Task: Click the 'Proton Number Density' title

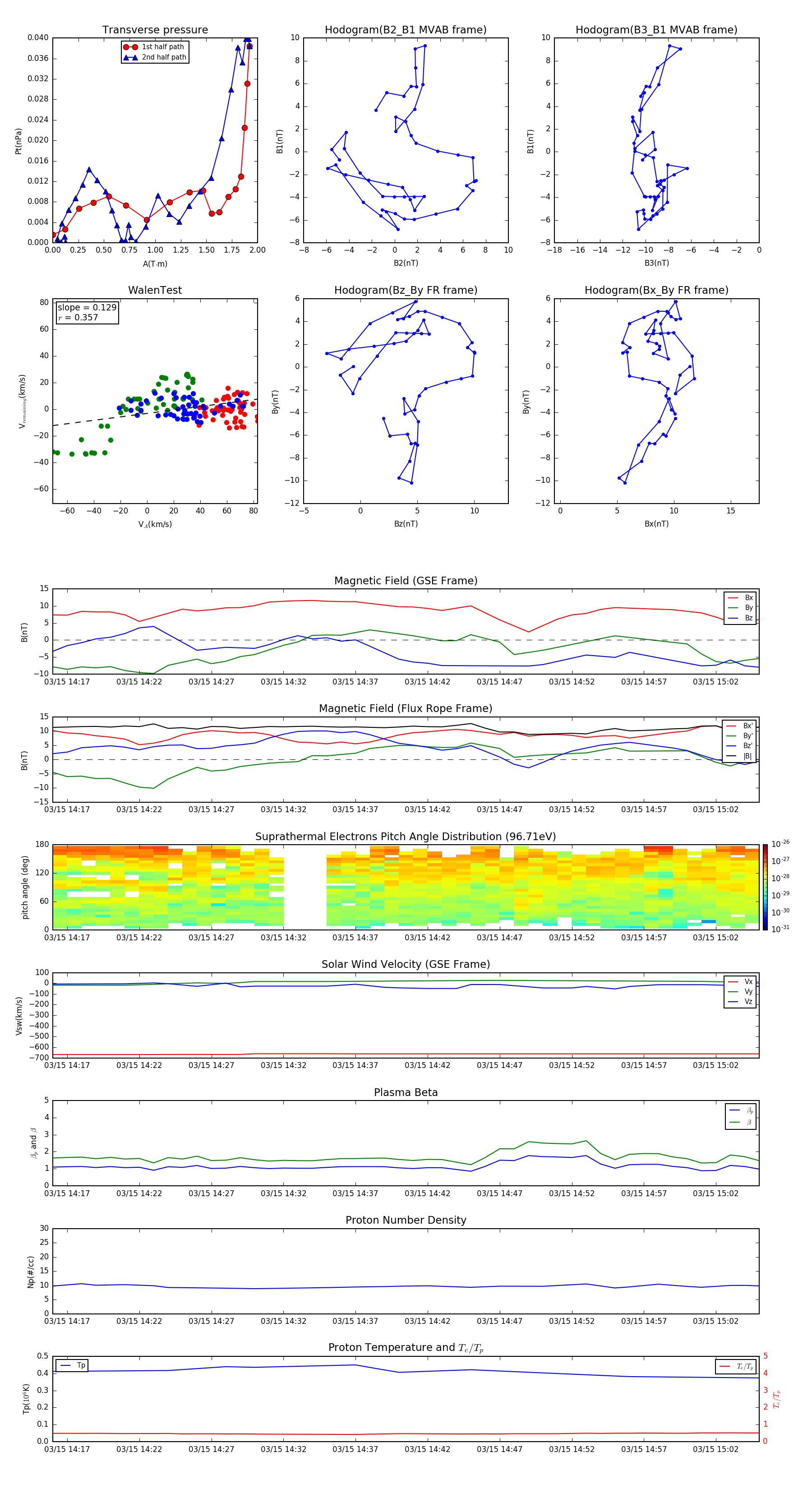Action: pyautogui.click(x=406, y=1220)
